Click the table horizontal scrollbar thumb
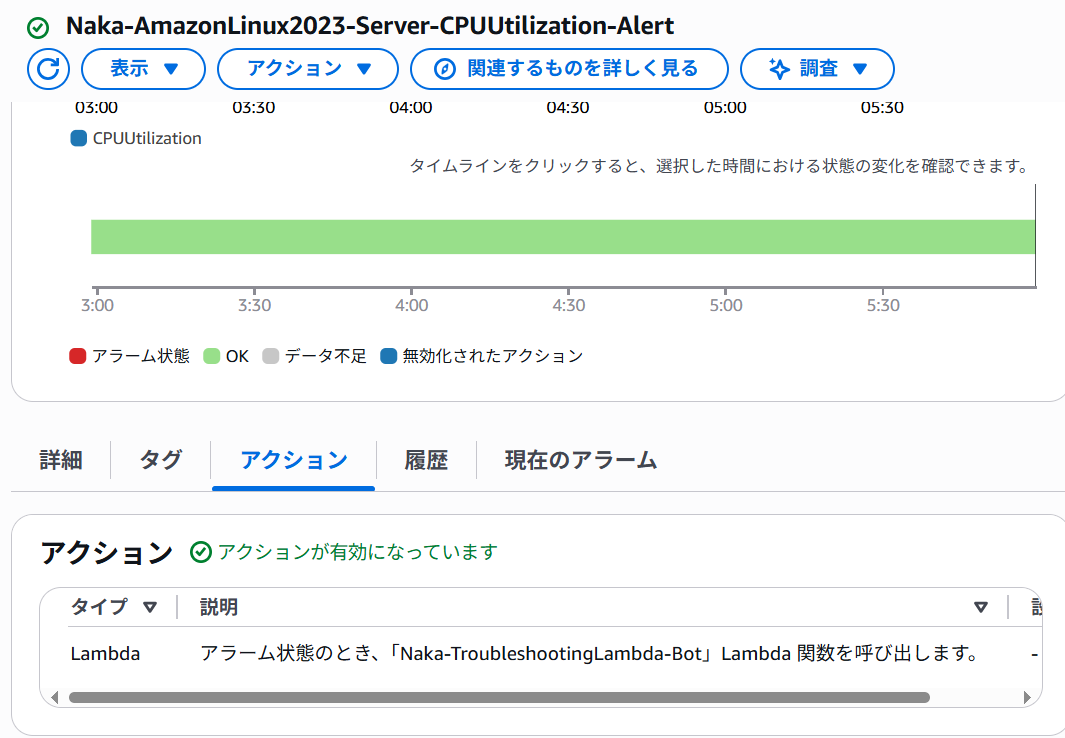Image resolution: width=1065 pixels, height=738 pixels. click(499, 697)
